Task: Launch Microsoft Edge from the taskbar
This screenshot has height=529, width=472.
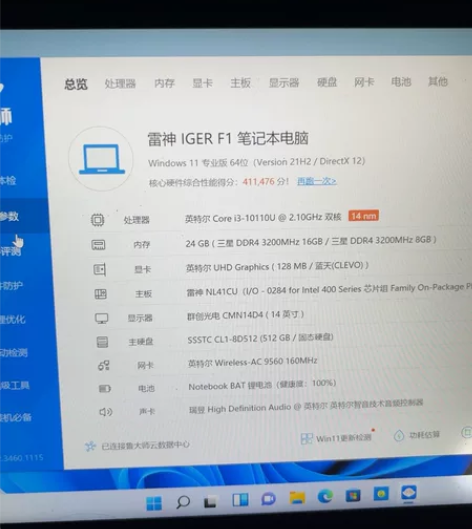Action: (x=325, y=496)
